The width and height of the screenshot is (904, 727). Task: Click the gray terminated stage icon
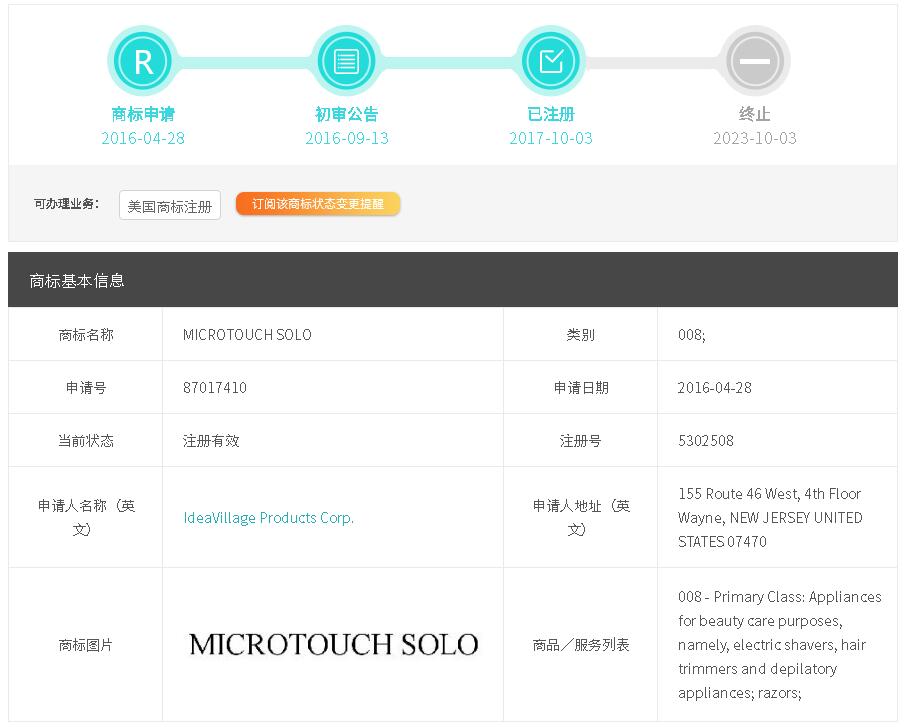pos(754,62)
